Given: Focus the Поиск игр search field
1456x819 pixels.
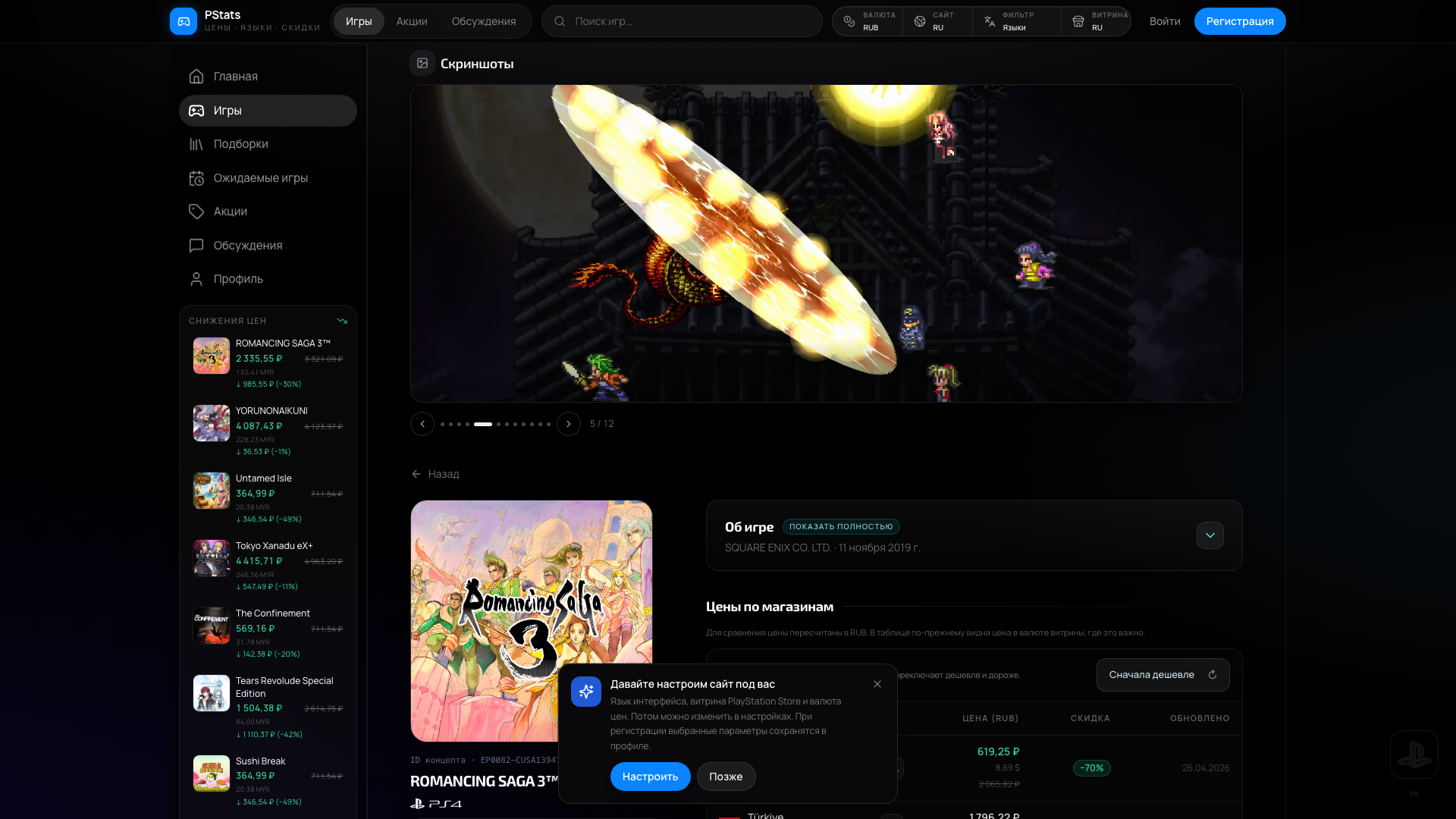Looking at the screenshot, I should 682,21.
